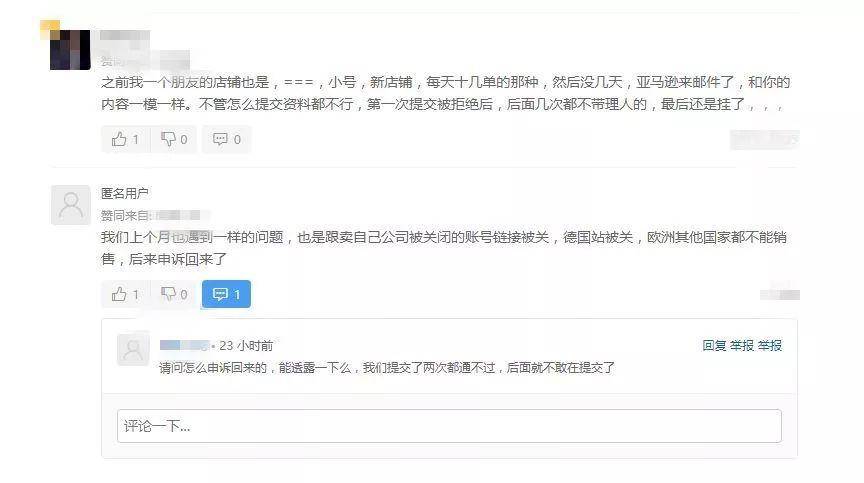Click the reply text starting with 请问怎么申诉回来的
This screenshot has height=483, width=864.
coord(387,367)
